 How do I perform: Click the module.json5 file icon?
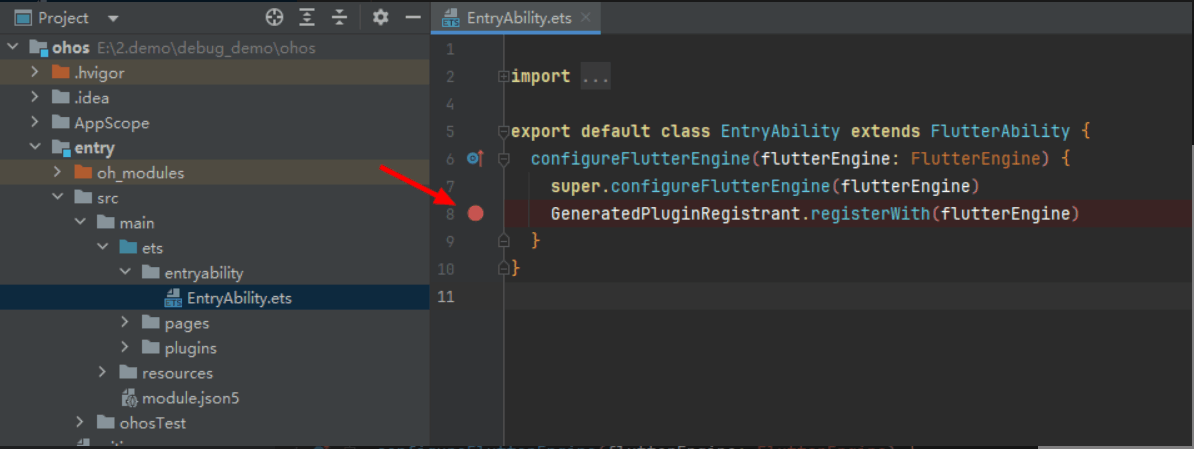coord(129,398)
